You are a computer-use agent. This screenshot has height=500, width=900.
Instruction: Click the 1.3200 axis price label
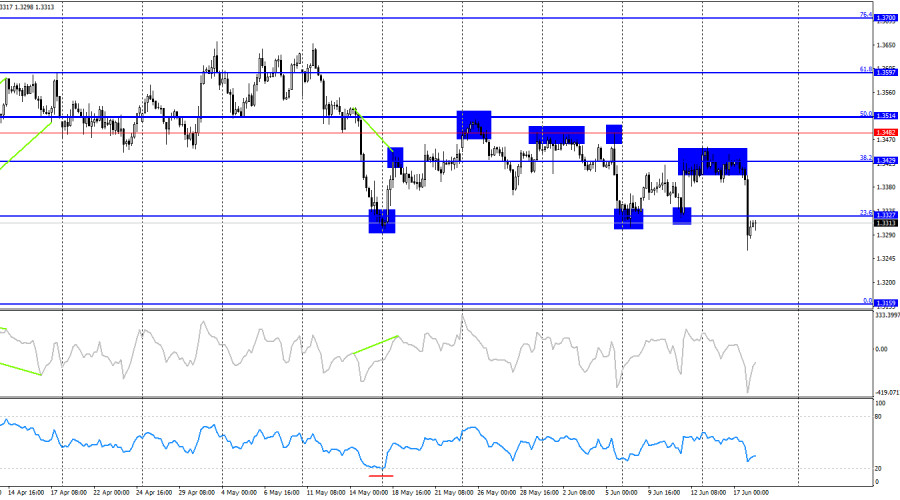[886, 282]
